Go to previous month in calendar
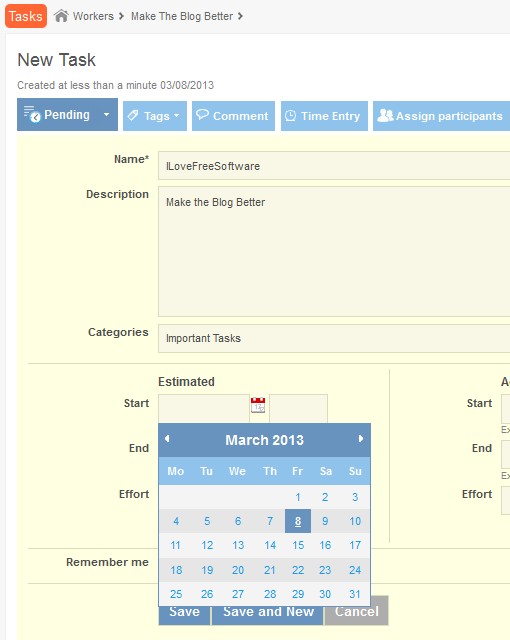This screenshot has width=510, height=640. click(x=167, y=439)
